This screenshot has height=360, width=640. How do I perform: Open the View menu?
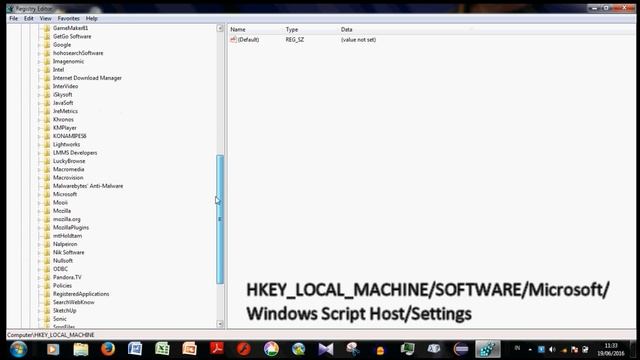tap(45, 18)
